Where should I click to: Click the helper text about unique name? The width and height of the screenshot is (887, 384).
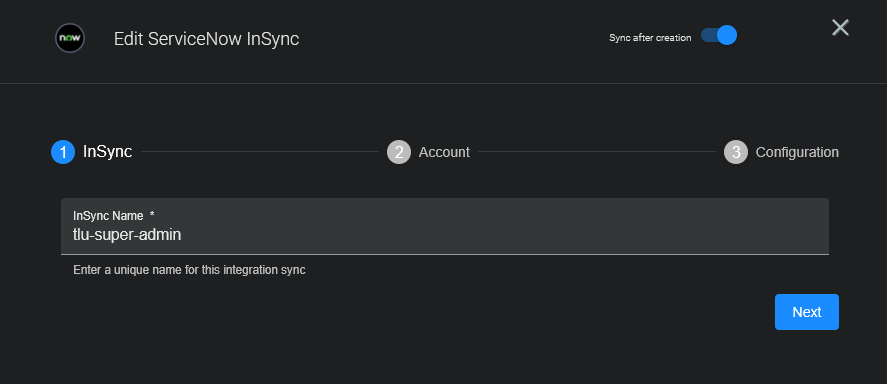(x=189, y=270)
